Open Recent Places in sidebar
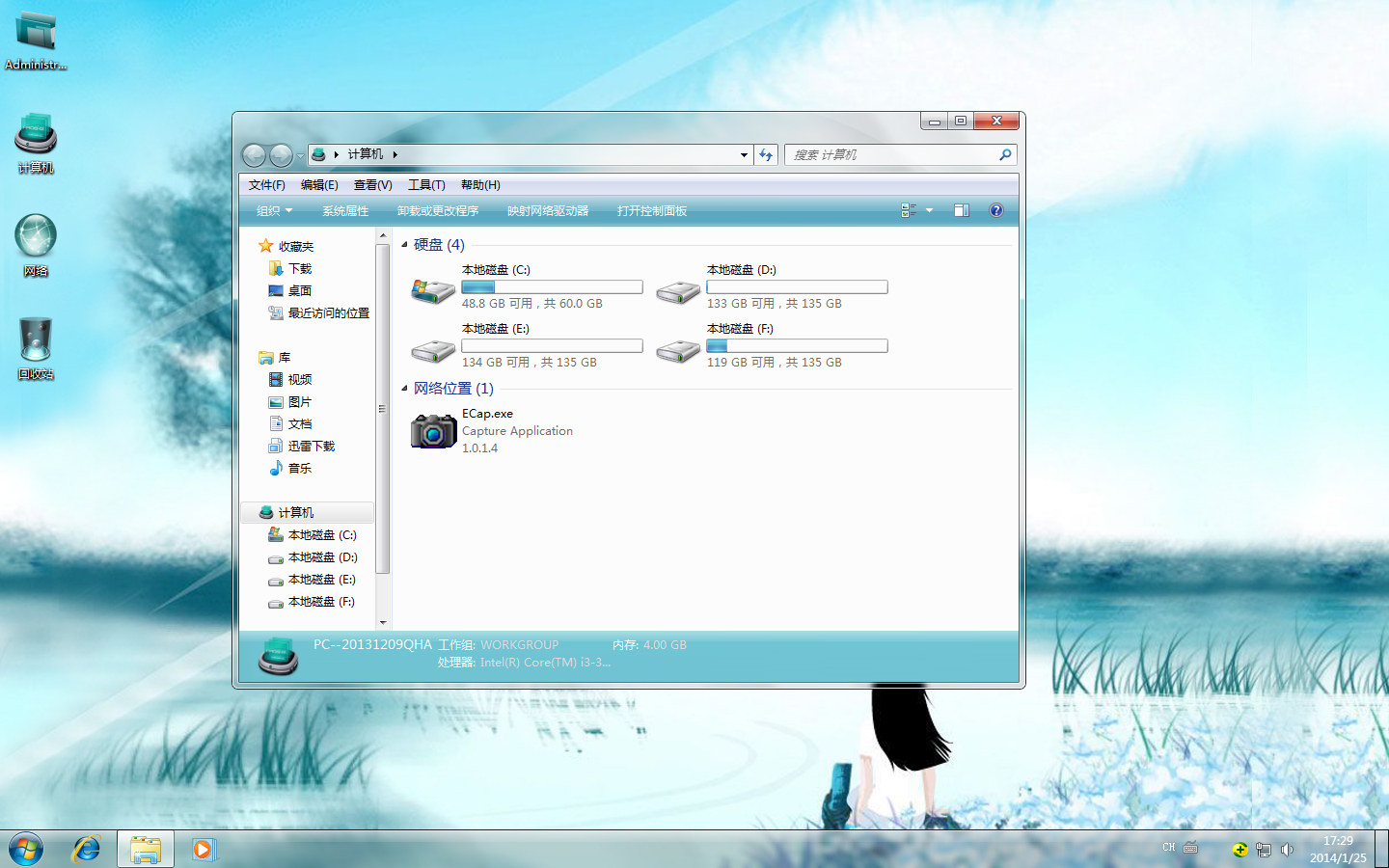 pos(319,312)
